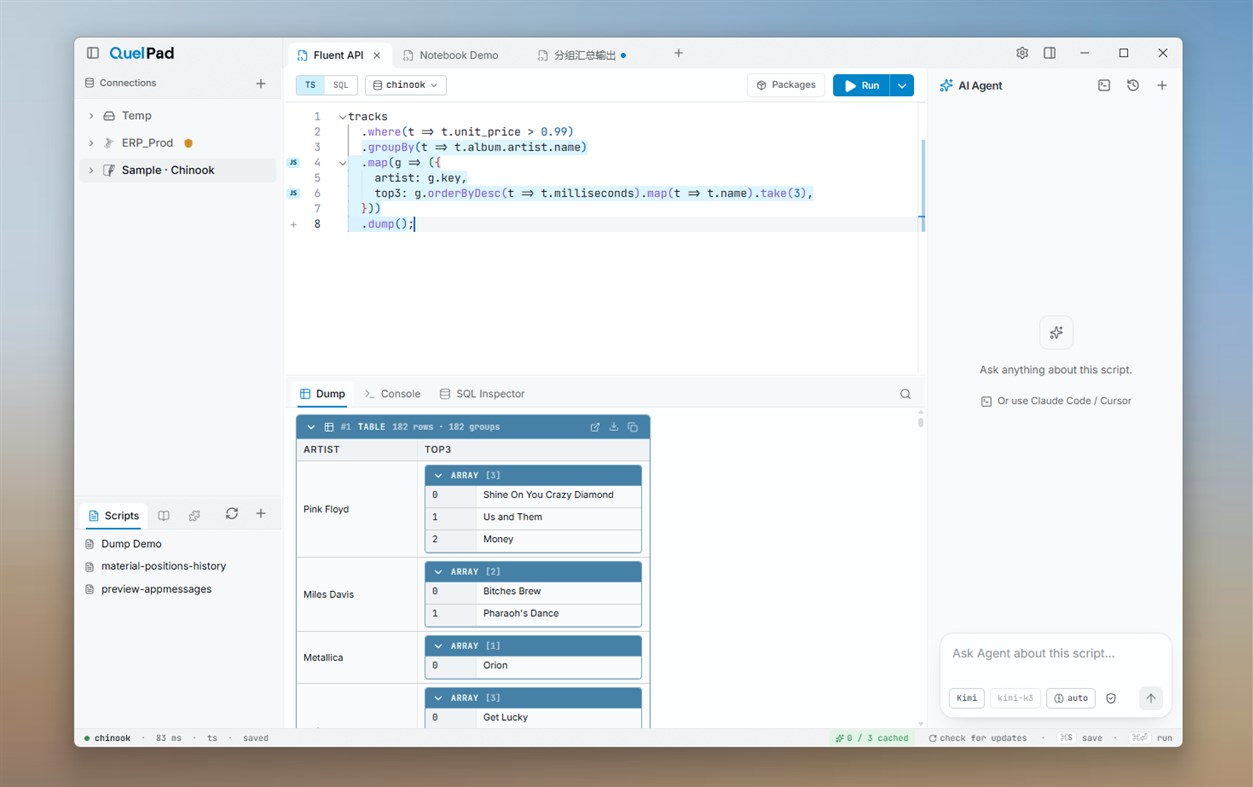Open the Packages manager
The image size is (1253, 787).
[x=786, y=85]
